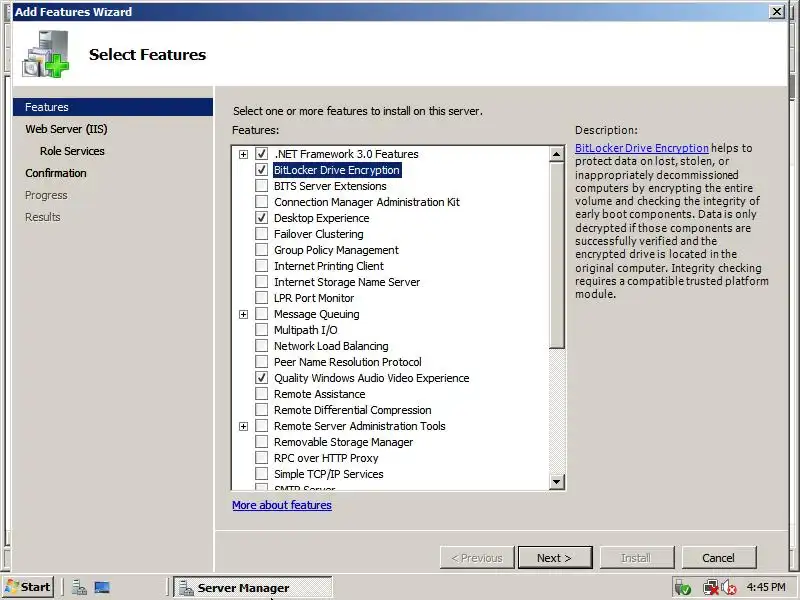
Task: Click features list scroll down arrow
Action: pos(557,481)
